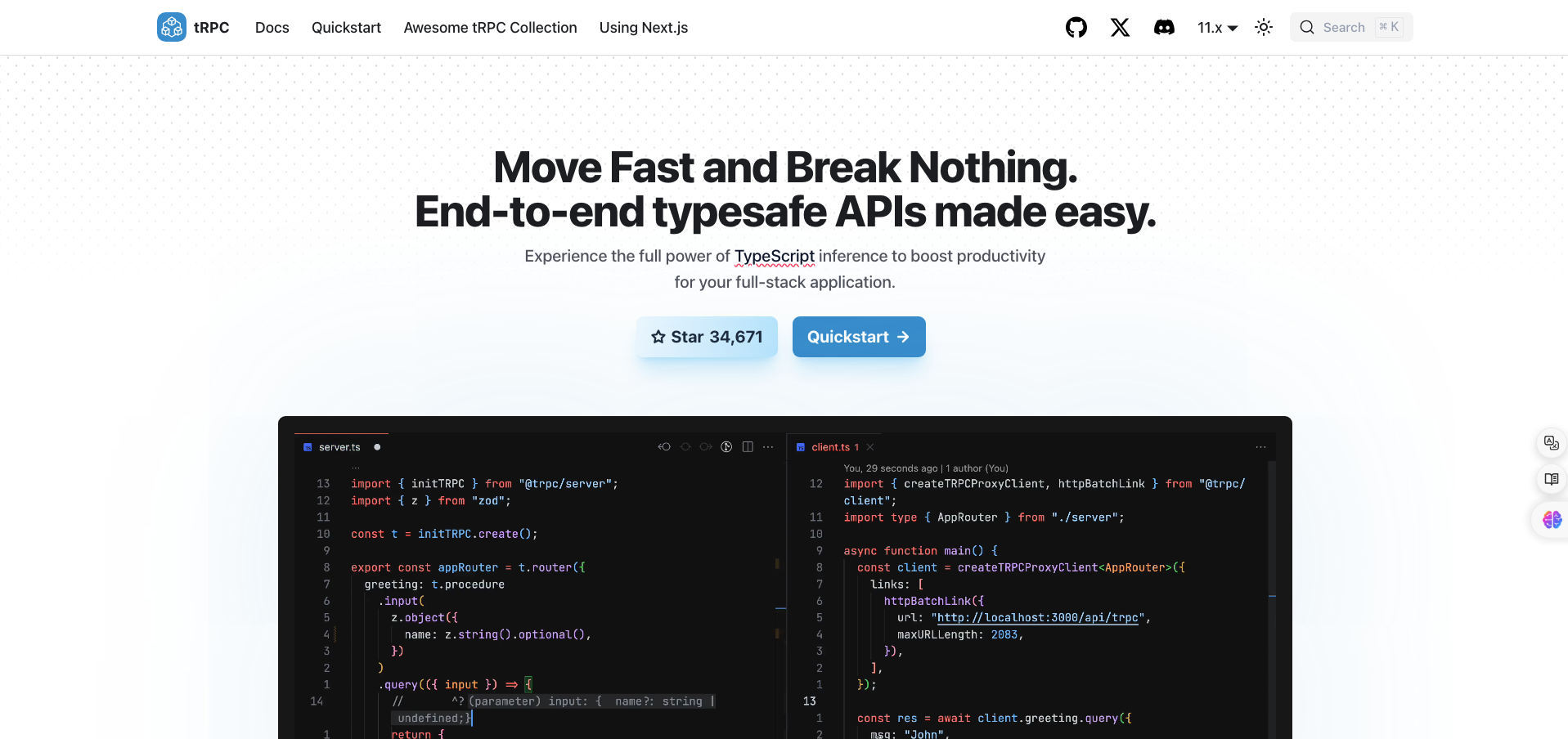Click the Star 34,671 button

707,337
